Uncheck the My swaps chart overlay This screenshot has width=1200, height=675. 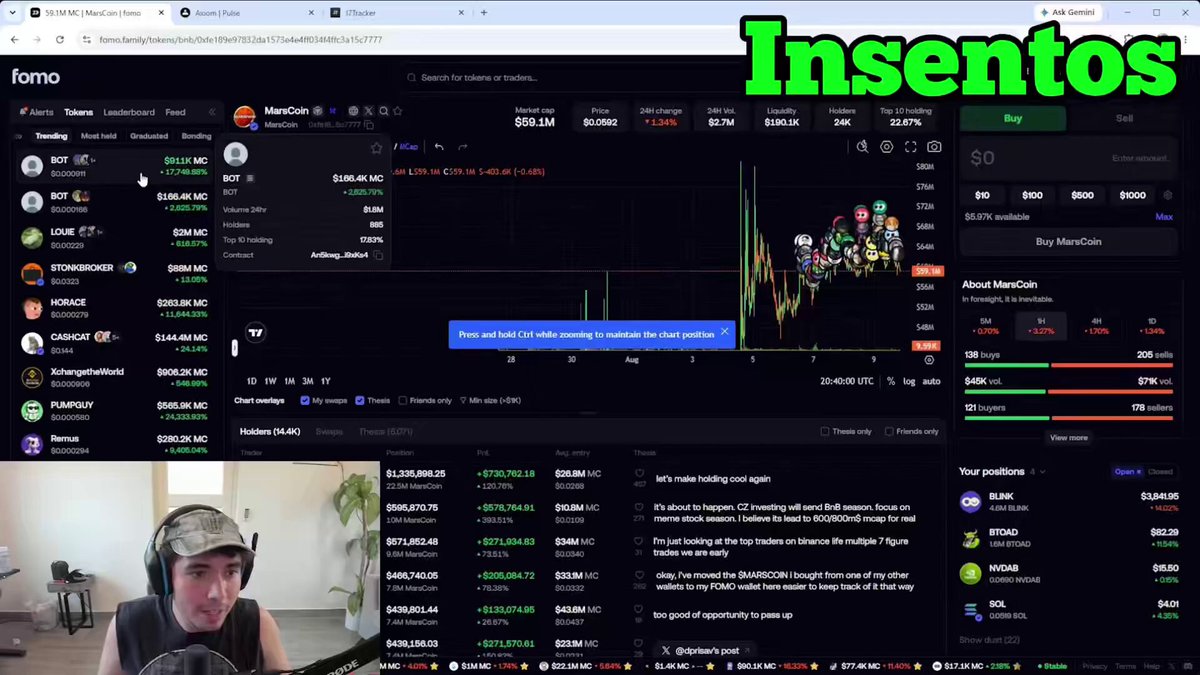pos(305,400)
